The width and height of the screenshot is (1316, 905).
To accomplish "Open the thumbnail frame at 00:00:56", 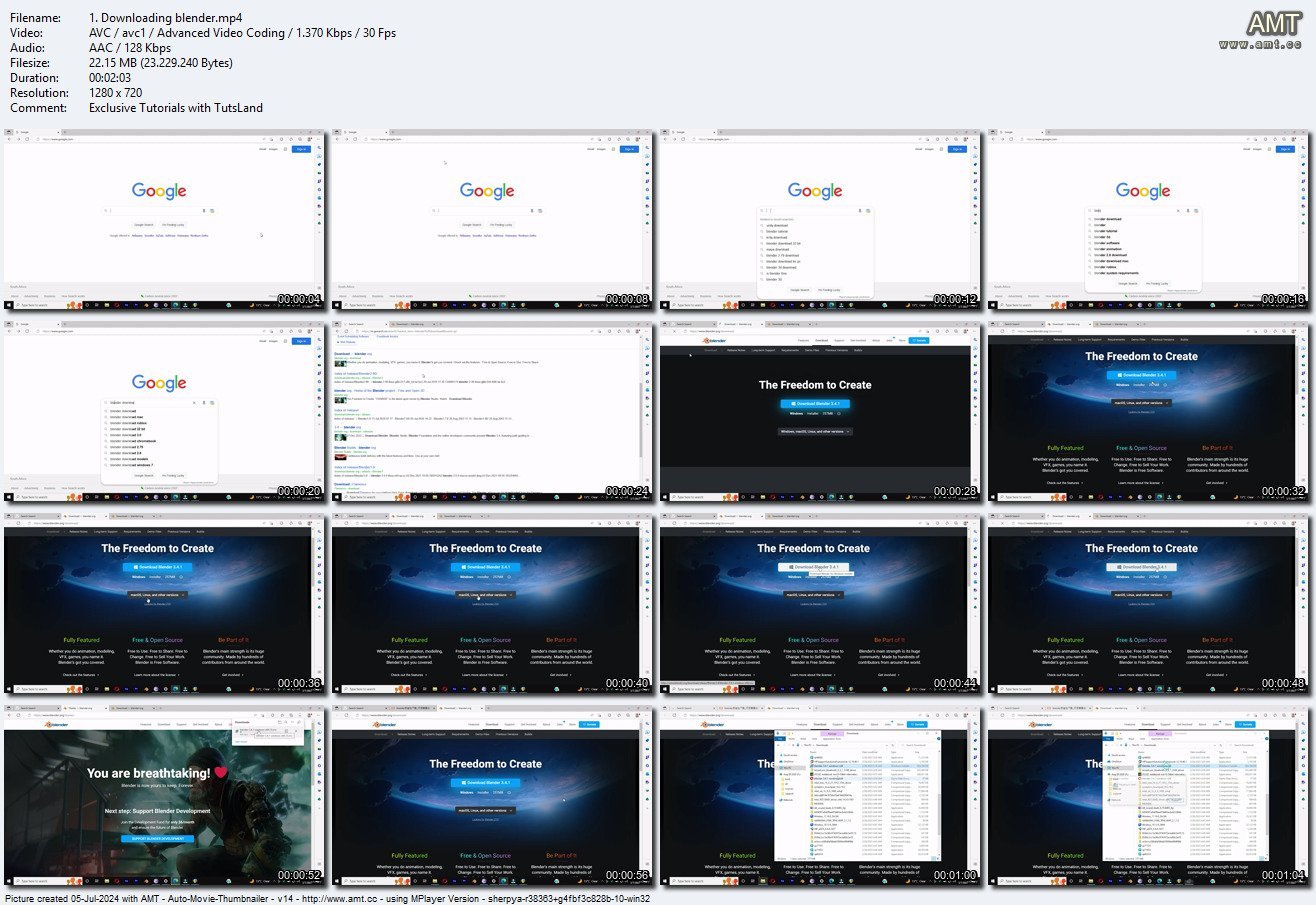I will click(x=493, y=797).
